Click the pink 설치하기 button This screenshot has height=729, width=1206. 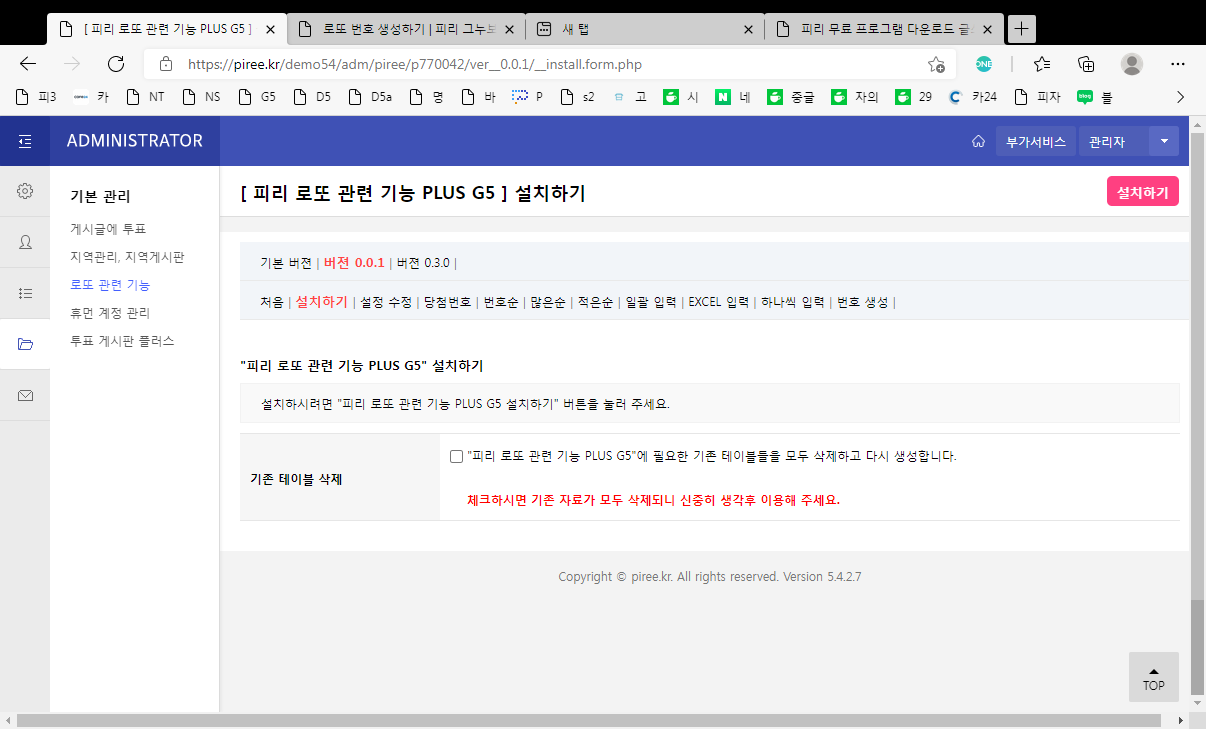tap(1142, 192)
